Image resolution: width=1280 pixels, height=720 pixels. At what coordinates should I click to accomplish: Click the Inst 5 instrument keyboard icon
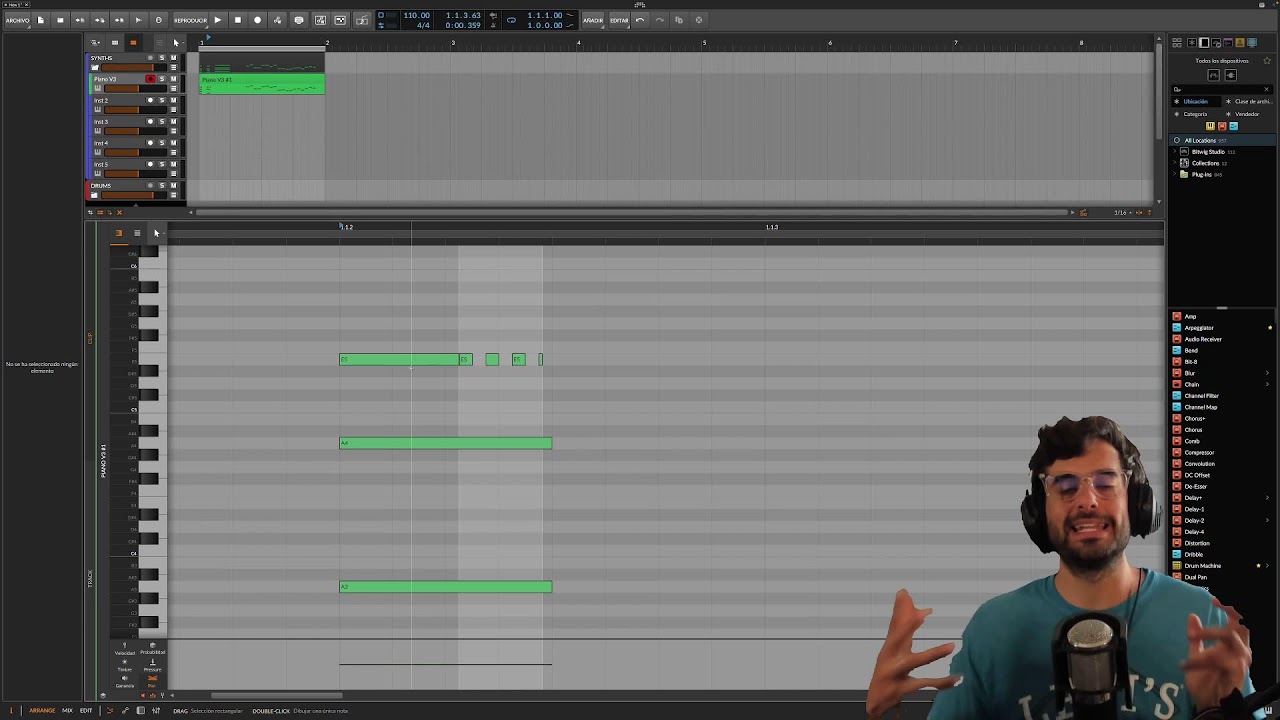[98, 174]
